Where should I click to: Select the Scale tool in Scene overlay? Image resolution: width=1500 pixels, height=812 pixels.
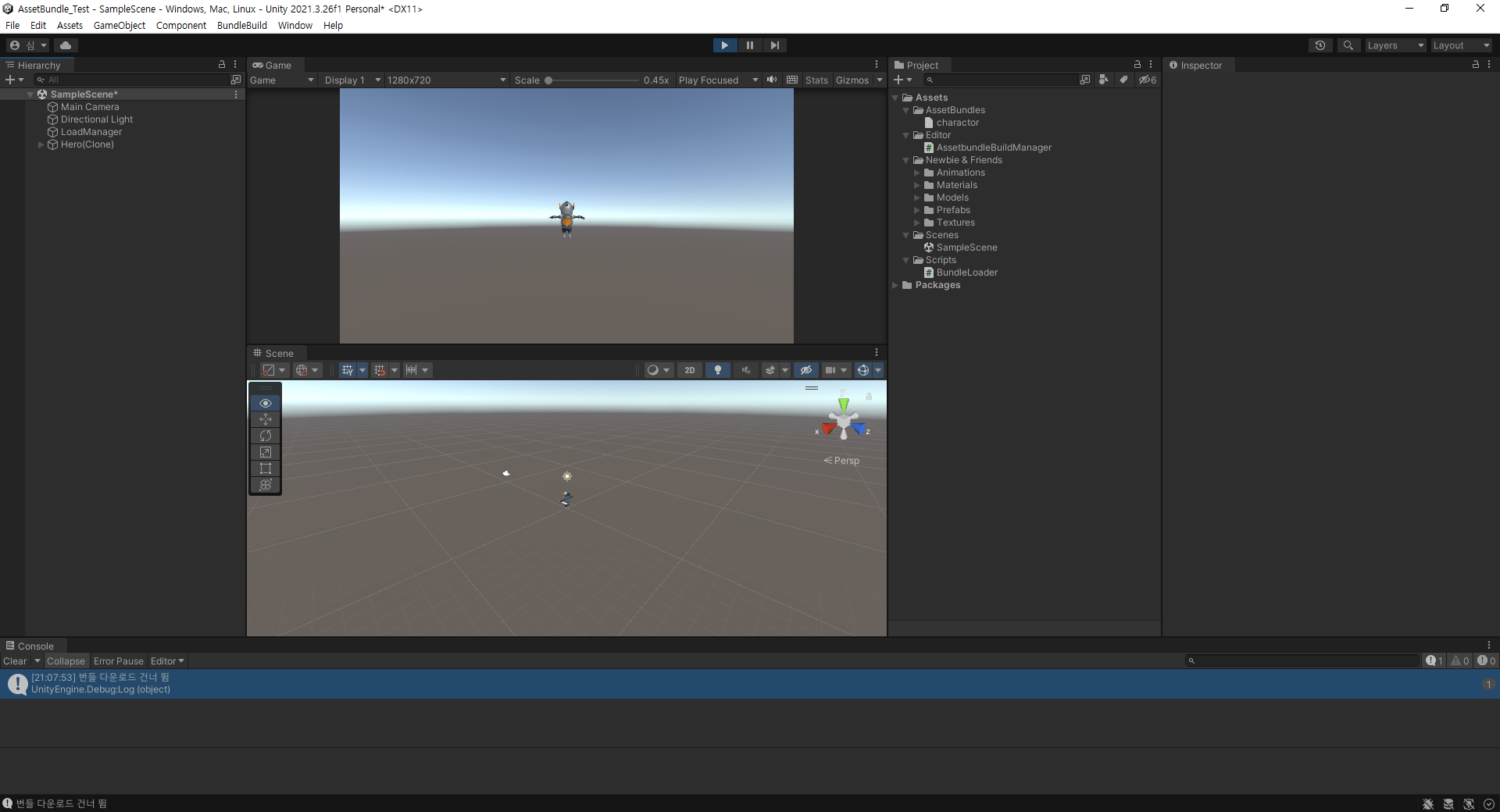pyautogui.click(x=266, y=452)
